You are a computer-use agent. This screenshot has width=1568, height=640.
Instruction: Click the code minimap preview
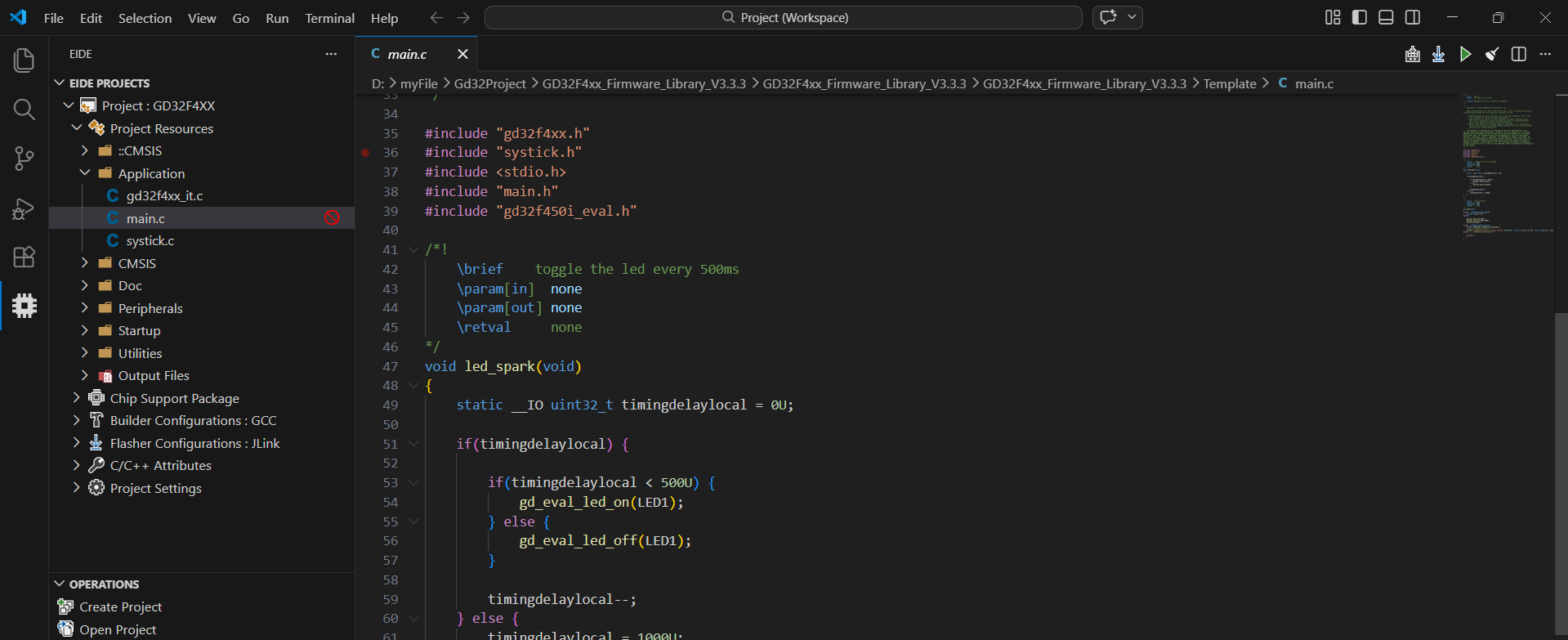[1508, 167]
